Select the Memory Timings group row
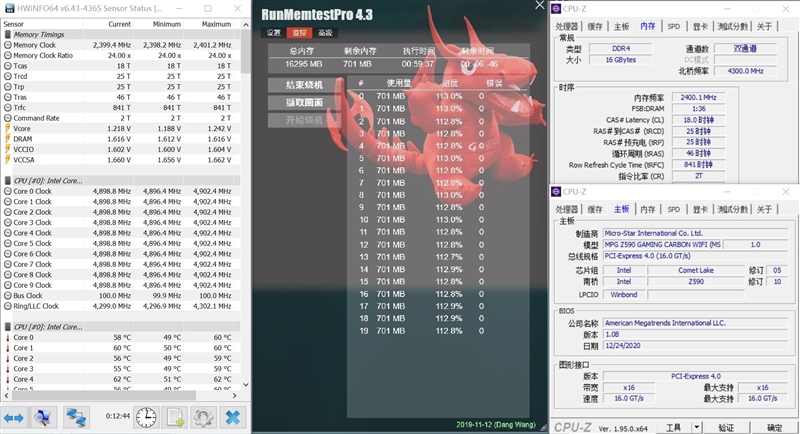Image resolution: width=800 pixels, height=434 pixels. [x=121, y=35]
